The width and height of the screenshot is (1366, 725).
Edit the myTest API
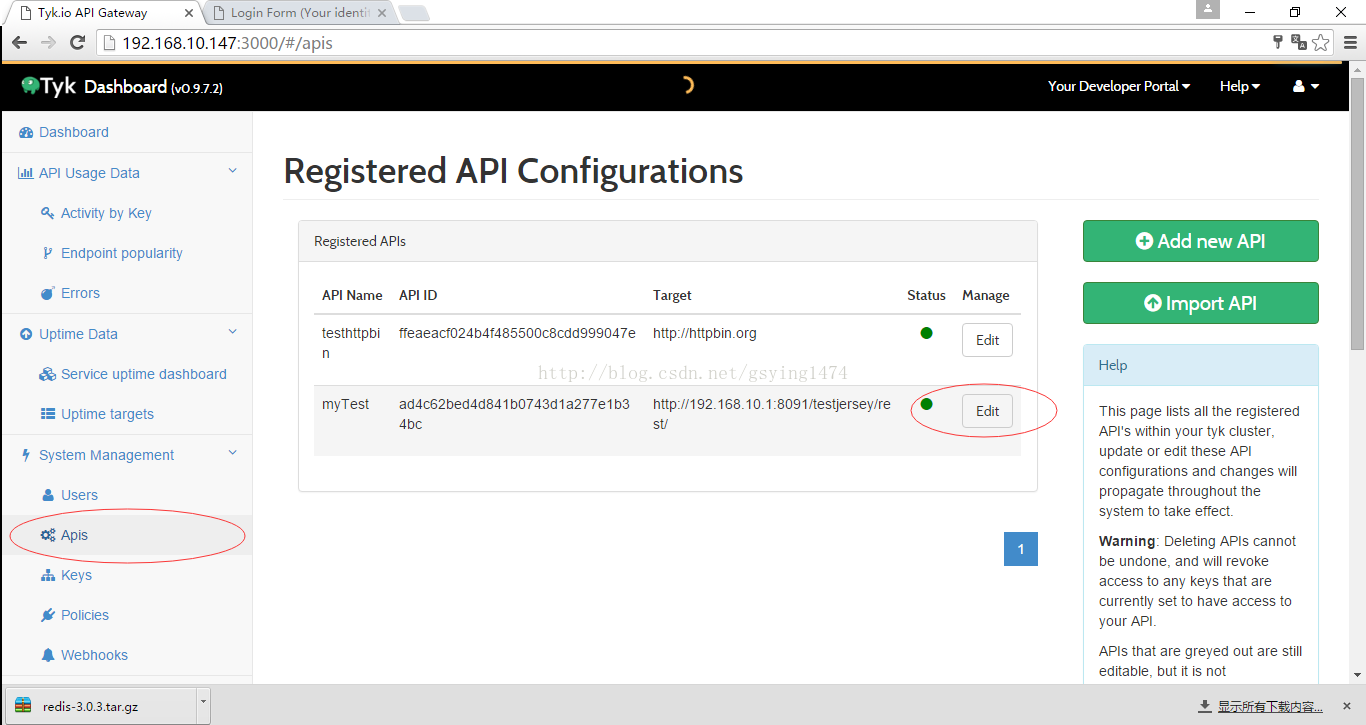pyautogui.click(x=987, y=411)
